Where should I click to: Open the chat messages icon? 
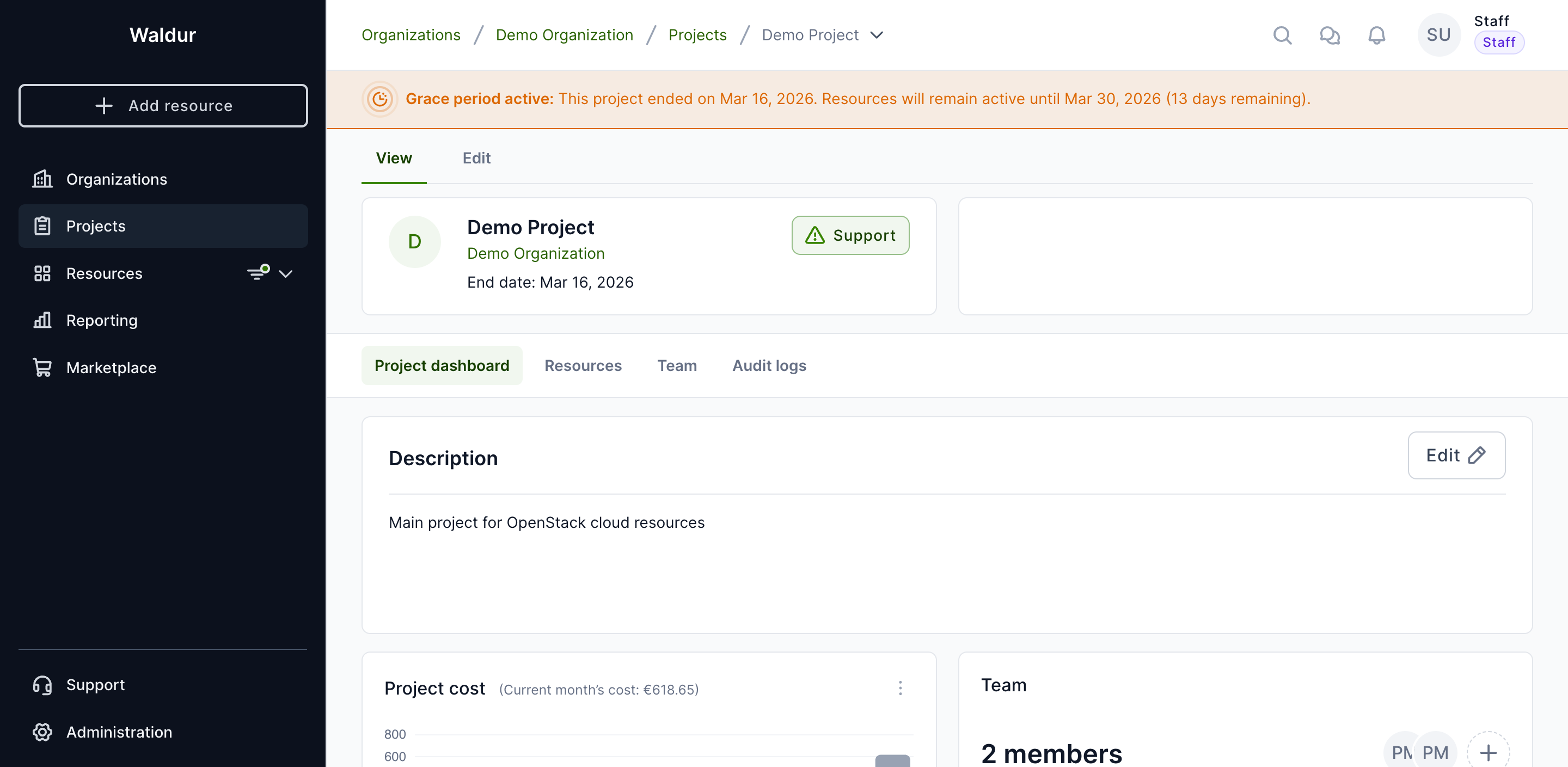pos(1330,35)
